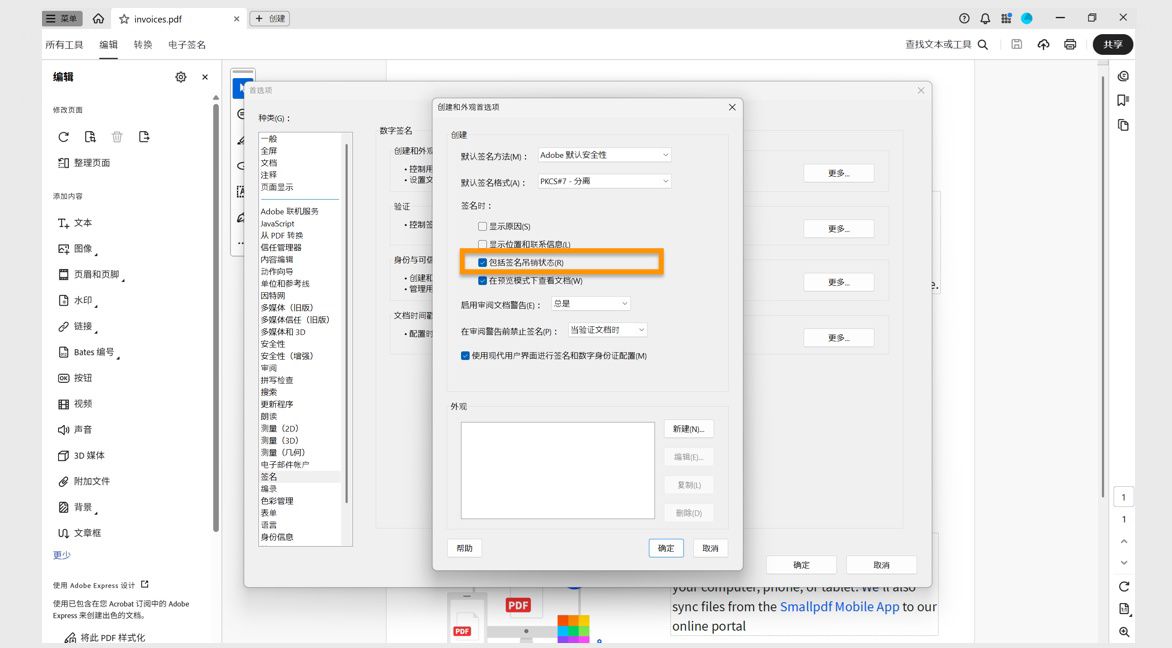
Task: Open the notifications bell icon
Action: pos(985,18)
